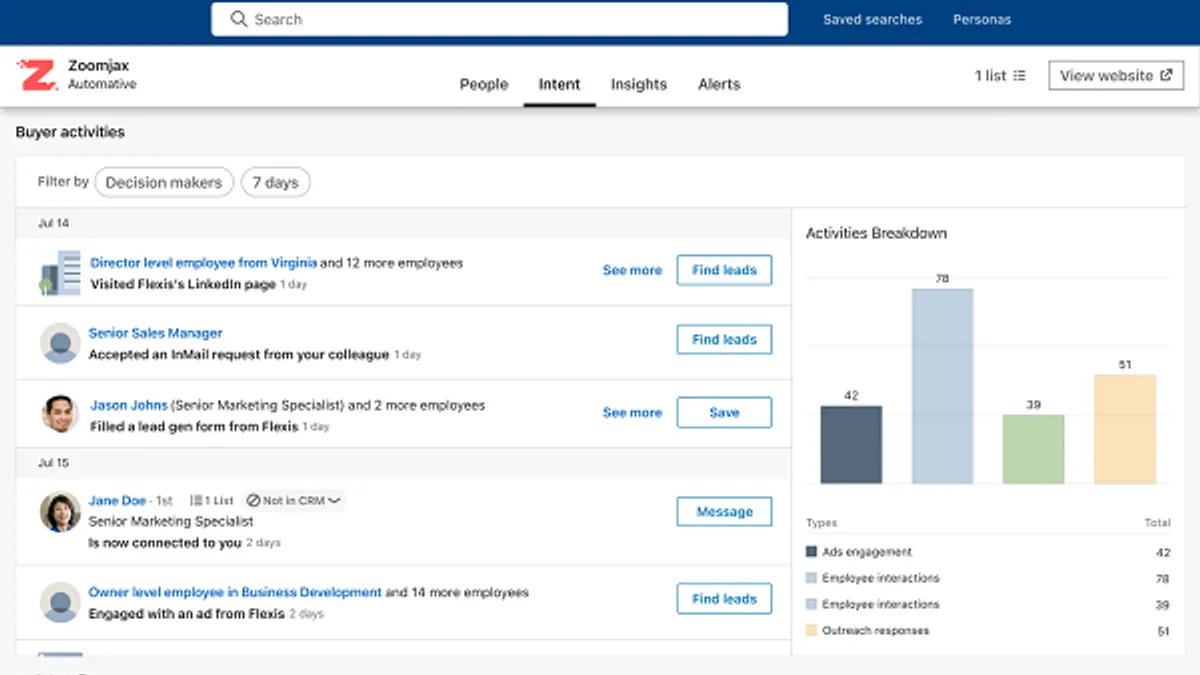Click the dark Ads engagement bar (42)
This screenshot has width=1200, height=675.
(x=851, y=445)
